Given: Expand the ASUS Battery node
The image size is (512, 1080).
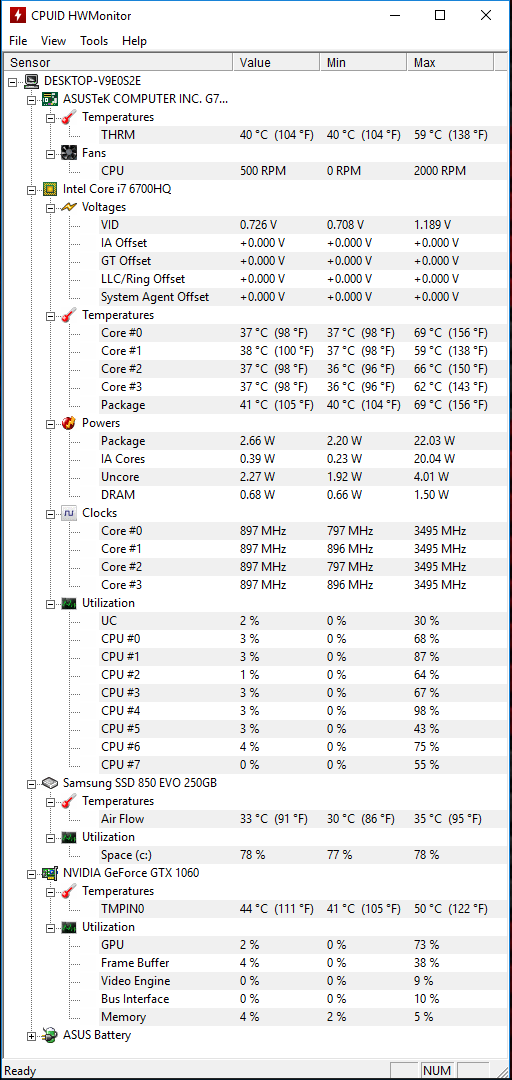Looking at the screenshot, I should point(31,1035).
